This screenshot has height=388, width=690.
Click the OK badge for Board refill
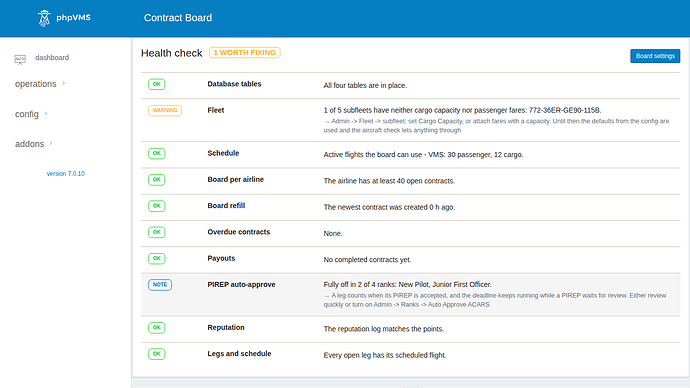coord(157,206)
